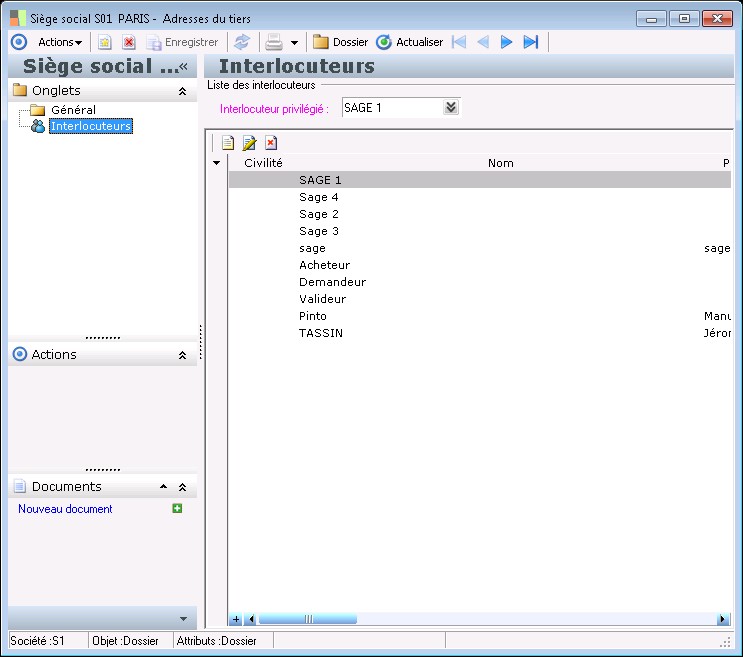The width and height of the screenshot is (743, 657).
Task: Open Interlocuteur privilégié combo box
Action: (x=451, y=107)
